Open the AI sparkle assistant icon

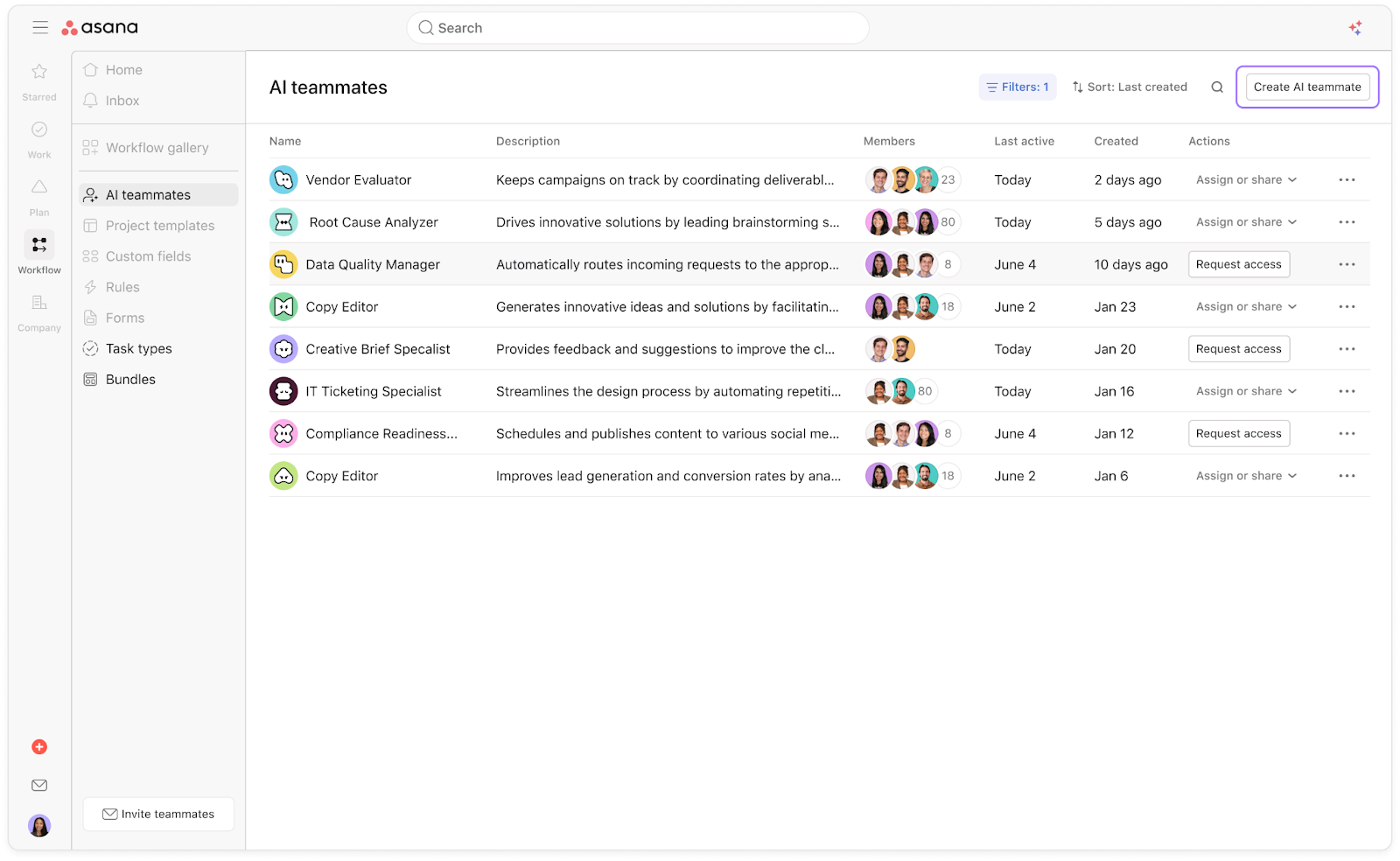pos(1354,28)
